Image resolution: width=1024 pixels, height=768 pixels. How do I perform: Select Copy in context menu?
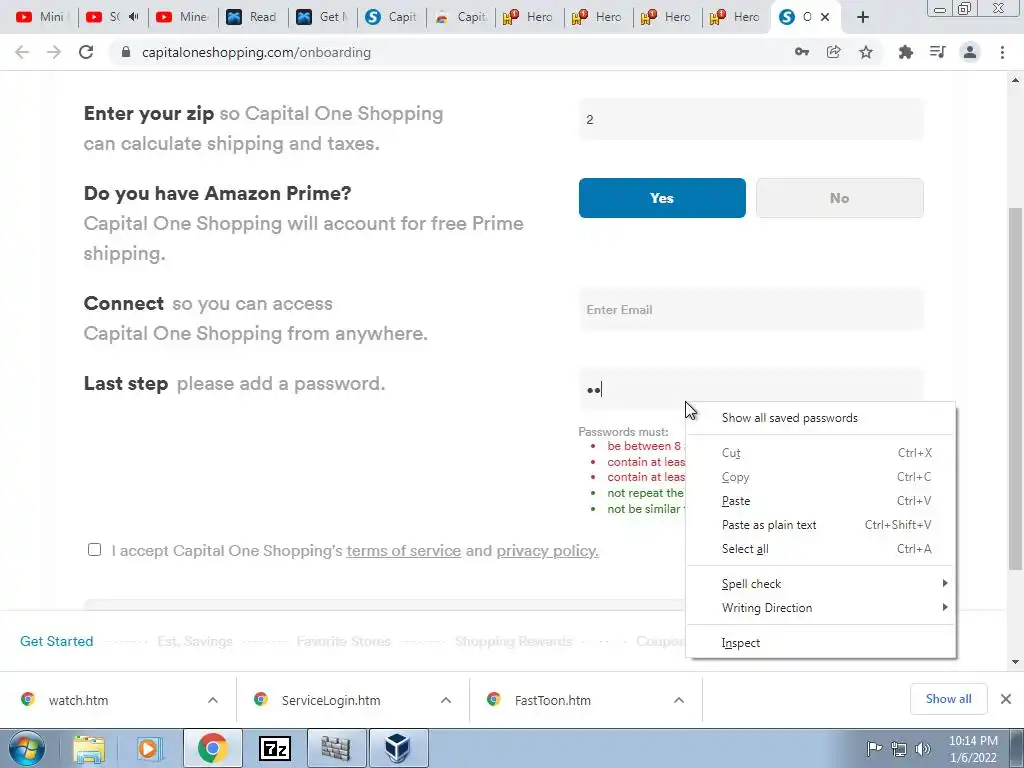coord(821,477)
